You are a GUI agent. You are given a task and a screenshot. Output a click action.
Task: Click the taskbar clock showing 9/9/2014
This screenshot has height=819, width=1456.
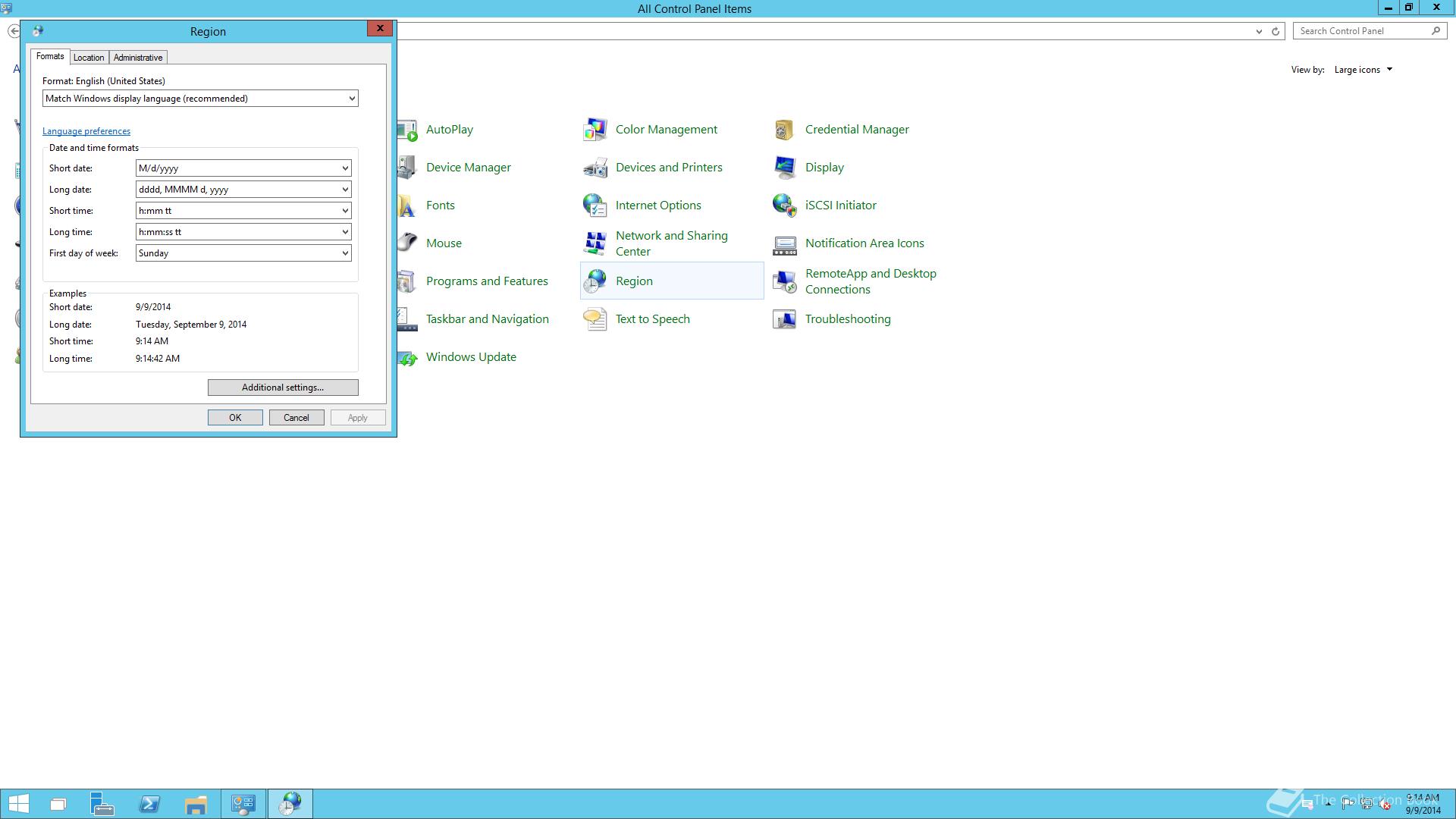[1423, 804]
